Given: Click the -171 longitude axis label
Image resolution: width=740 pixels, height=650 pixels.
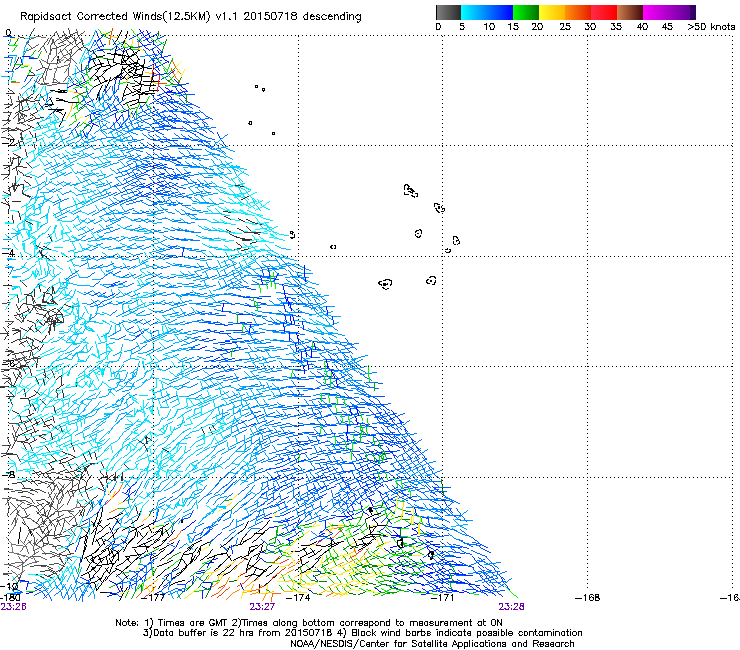Looking at the screenshot, I should 443,598.
